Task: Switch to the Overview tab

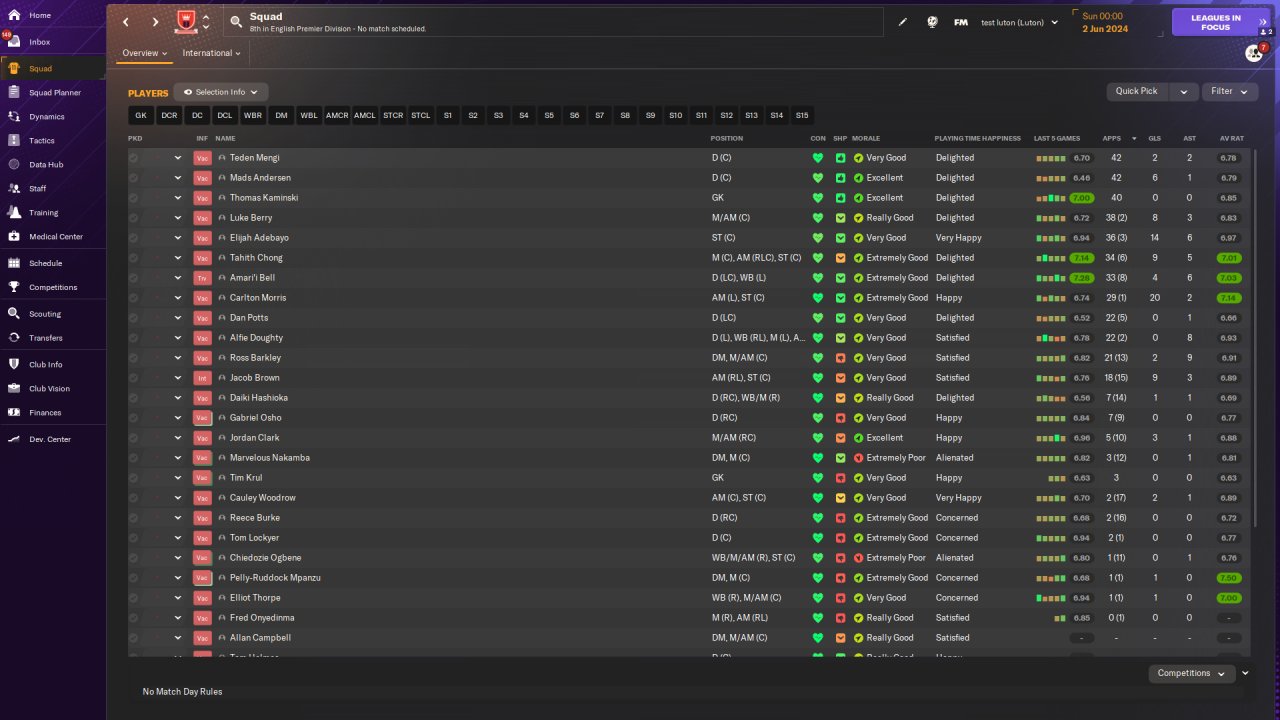Action: point(145,53)
